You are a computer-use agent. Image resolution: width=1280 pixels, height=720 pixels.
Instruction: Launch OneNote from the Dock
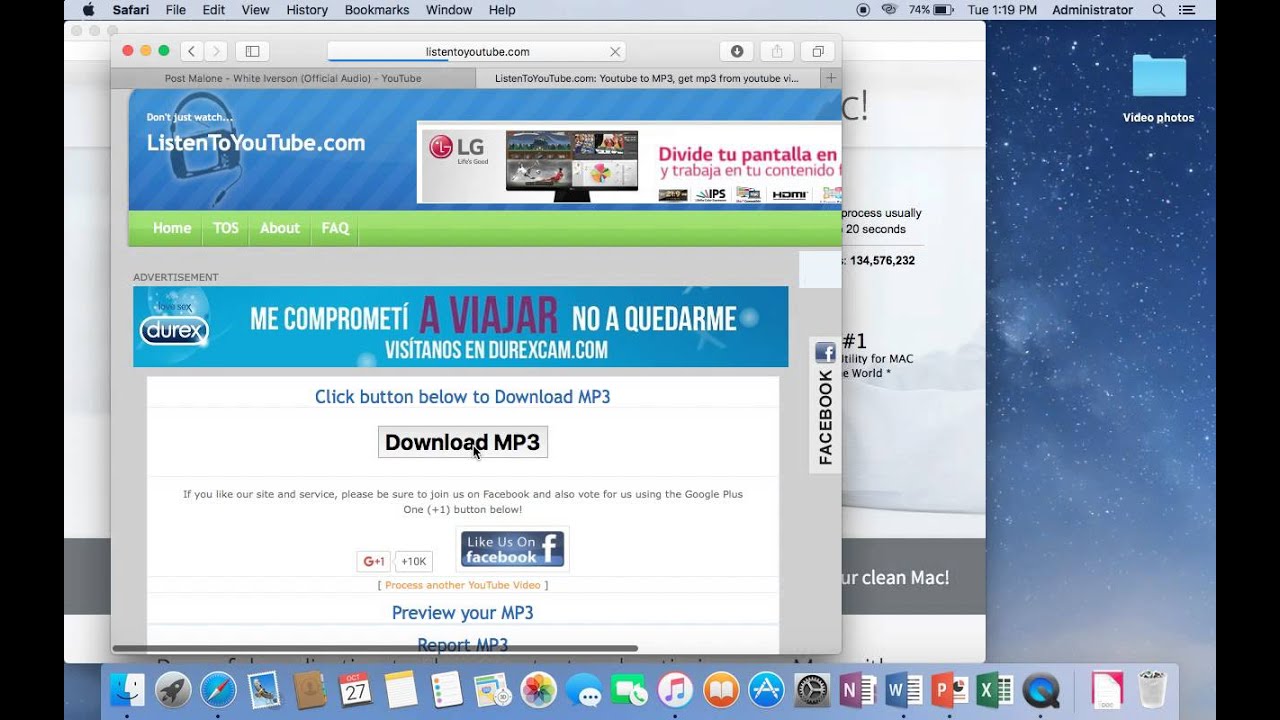point(858,690)
